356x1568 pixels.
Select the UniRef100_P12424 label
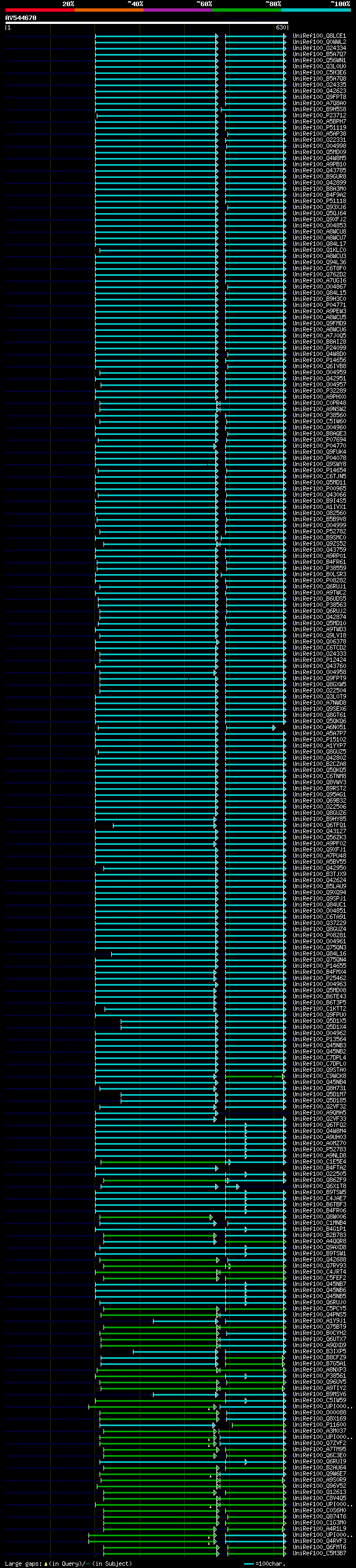[319, 660]
